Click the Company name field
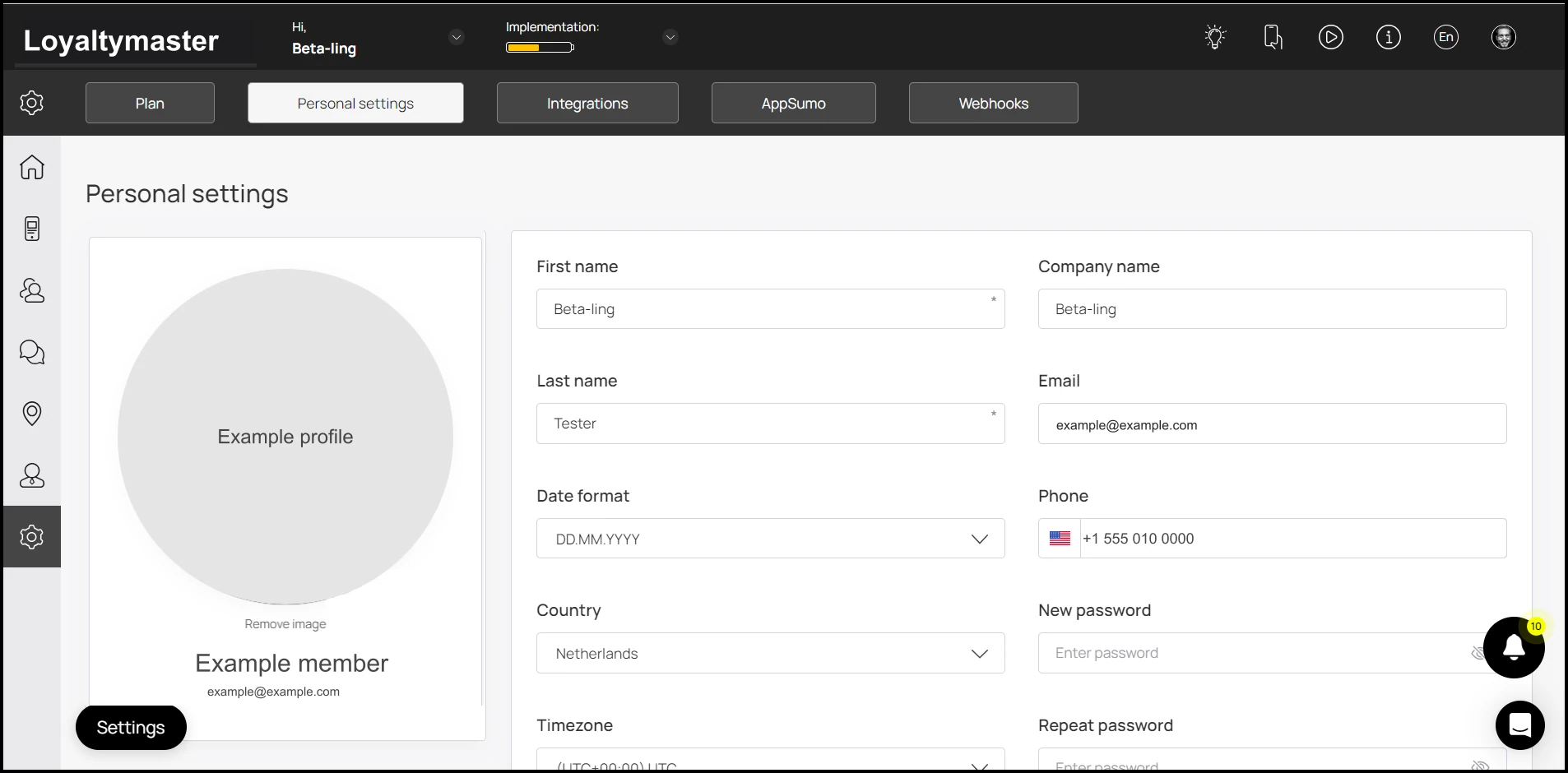The height and width of the screenshot is (773, 1568). click(1272, 309)
